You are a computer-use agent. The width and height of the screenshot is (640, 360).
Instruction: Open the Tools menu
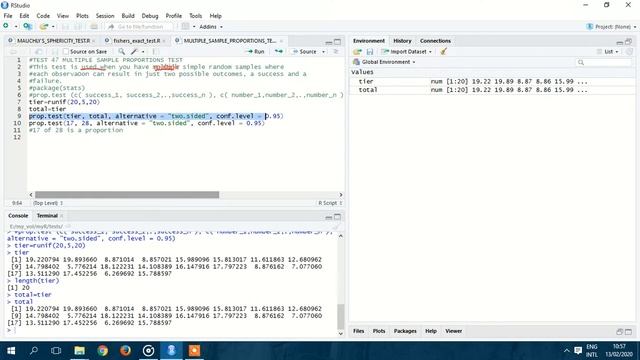click(x=196, y=16)
